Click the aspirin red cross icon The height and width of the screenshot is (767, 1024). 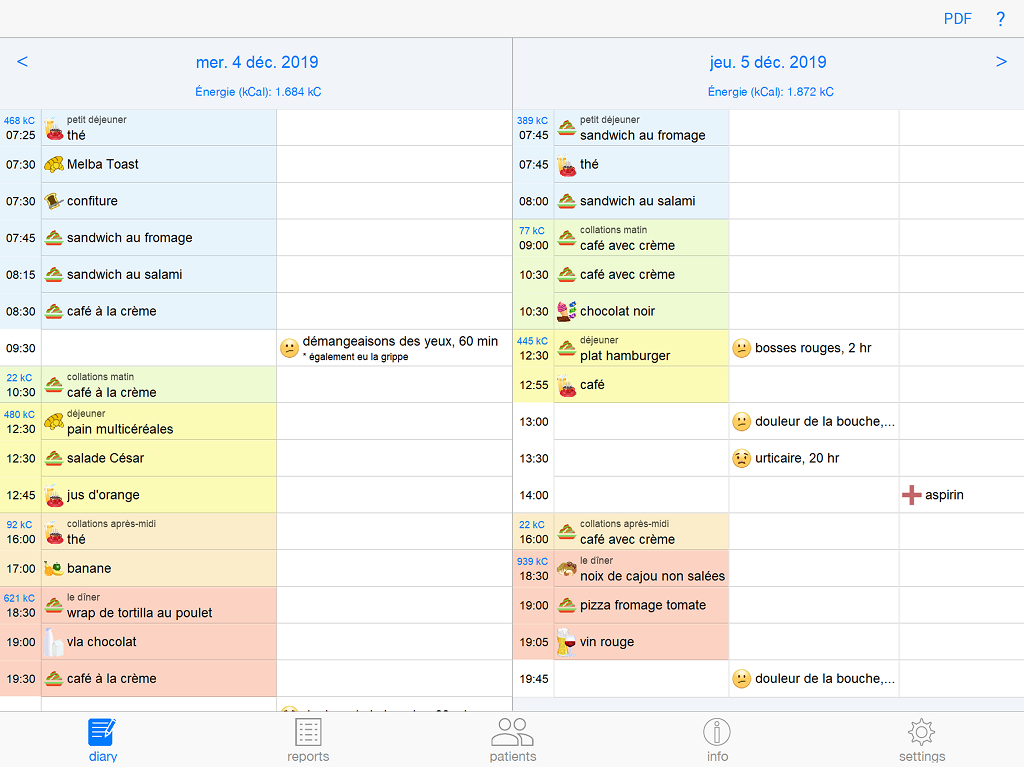click(x=912, y=495)
